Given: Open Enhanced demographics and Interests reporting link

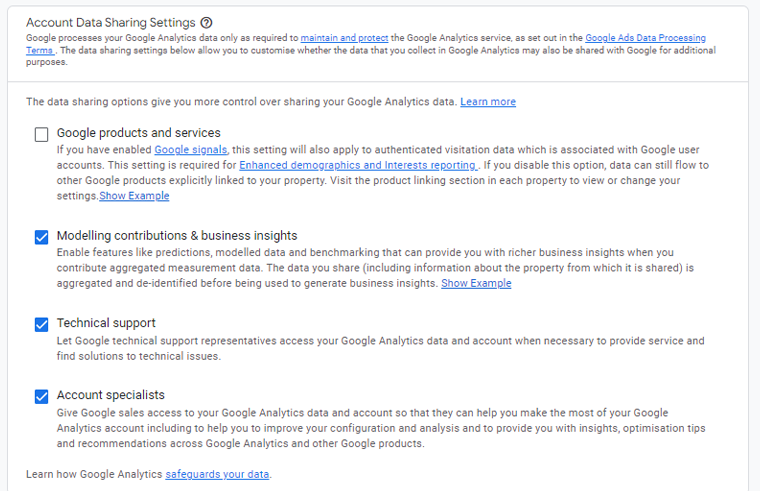Looking at the screenshot, I should click(x=358, y=165).
